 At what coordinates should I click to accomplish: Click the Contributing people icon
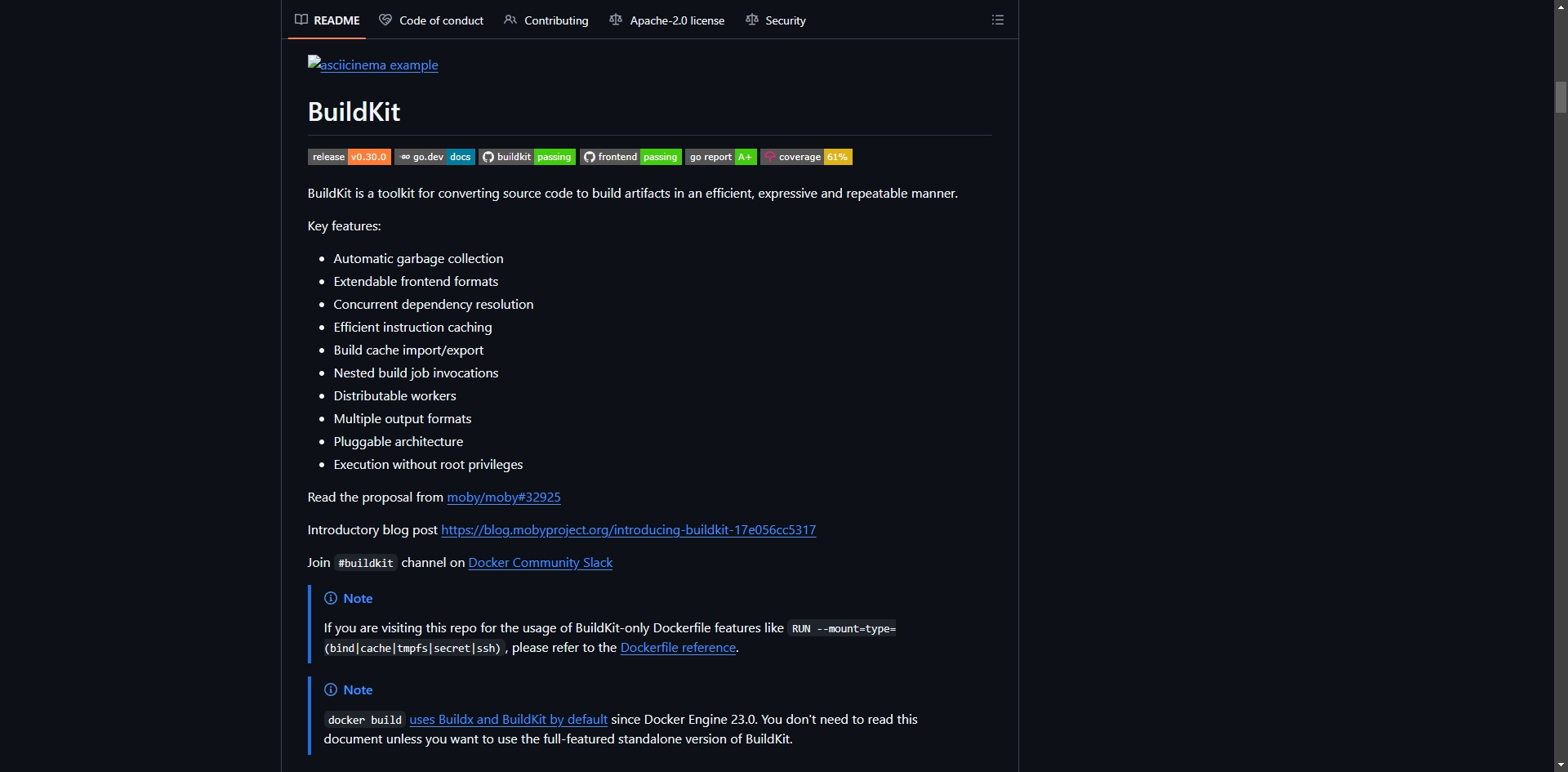pos(510,20)
